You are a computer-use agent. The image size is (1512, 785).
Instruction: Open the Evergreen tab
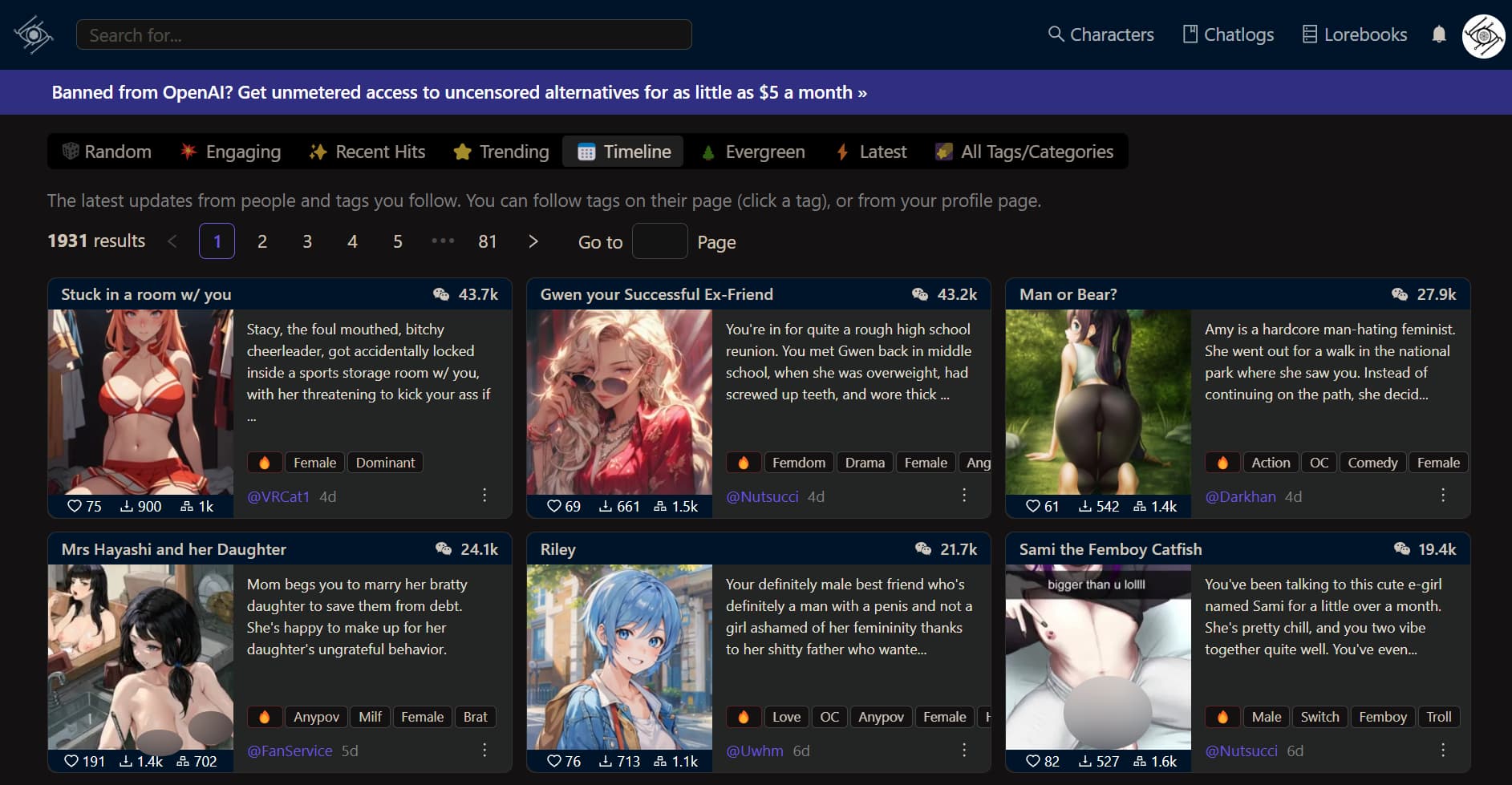point(752,152)
